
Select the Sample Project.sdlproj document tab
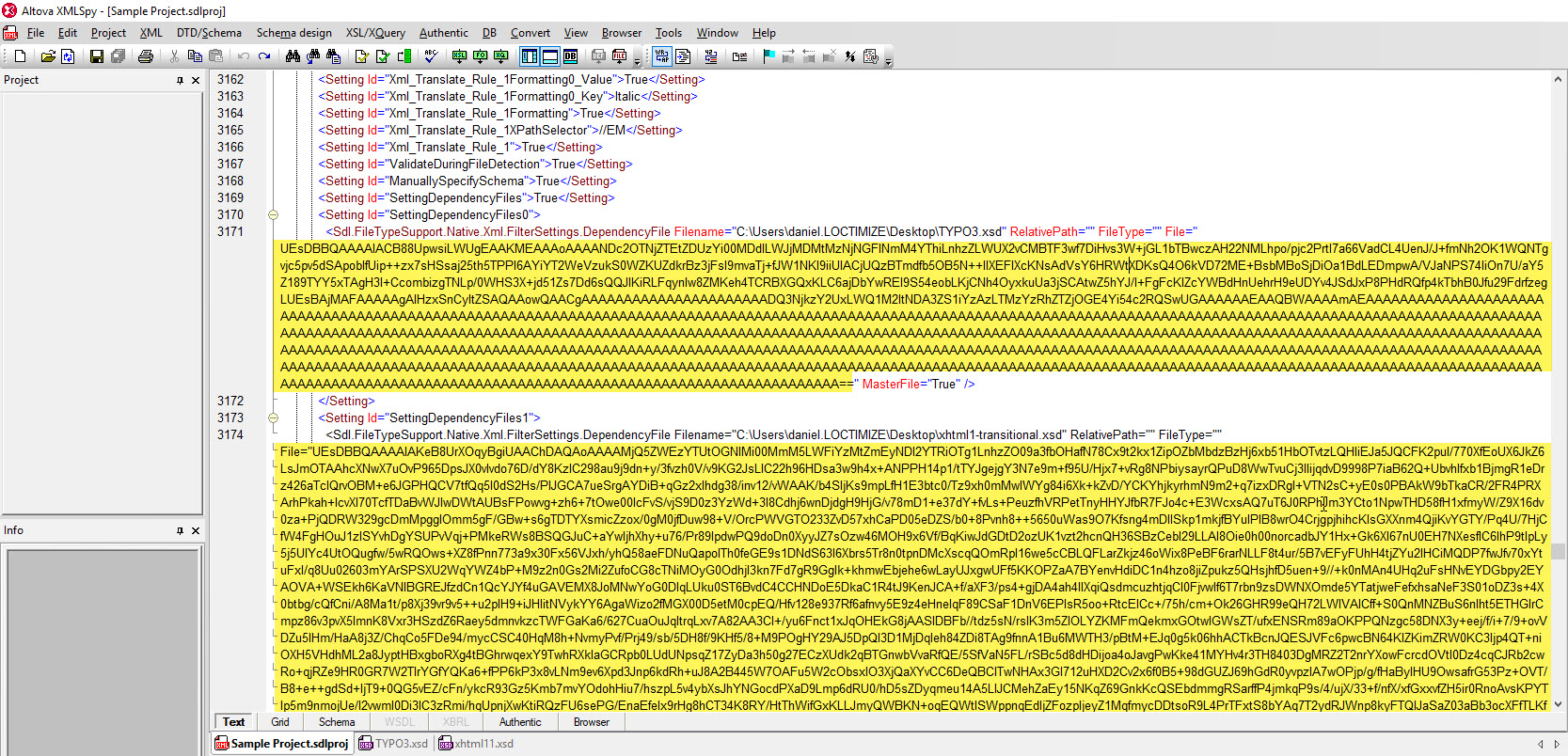click(282, 744)
